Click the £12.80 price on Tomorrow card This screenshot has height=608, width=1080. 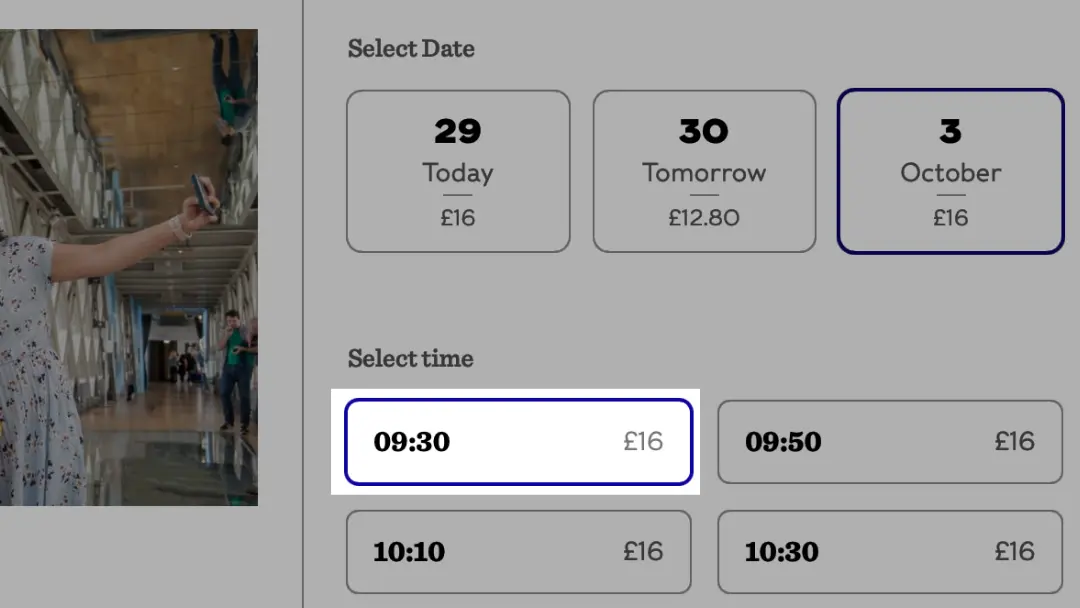click(x=704, y=217)
